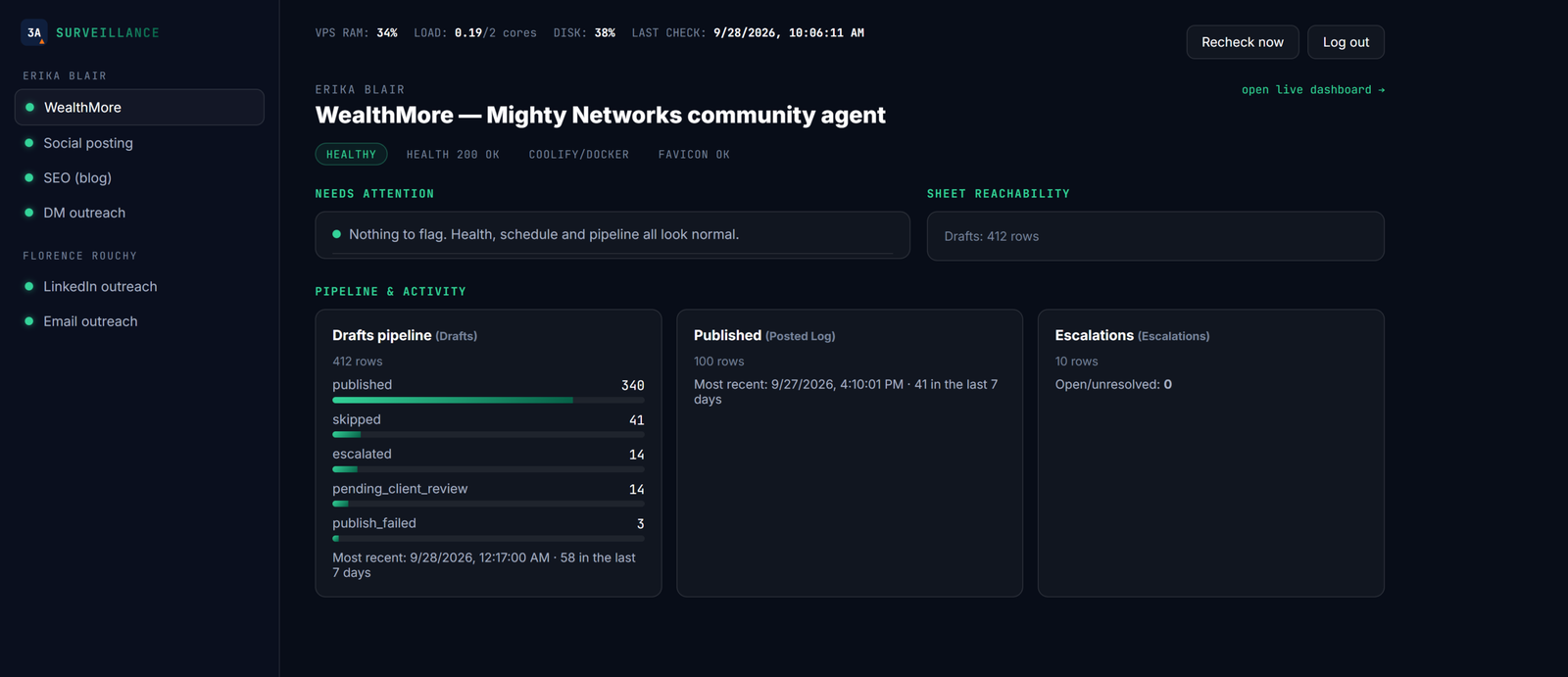Image resolution: width=1568 pixels, height=677 pixels.
Task: Click the published count 340
Action: (633, 385)
